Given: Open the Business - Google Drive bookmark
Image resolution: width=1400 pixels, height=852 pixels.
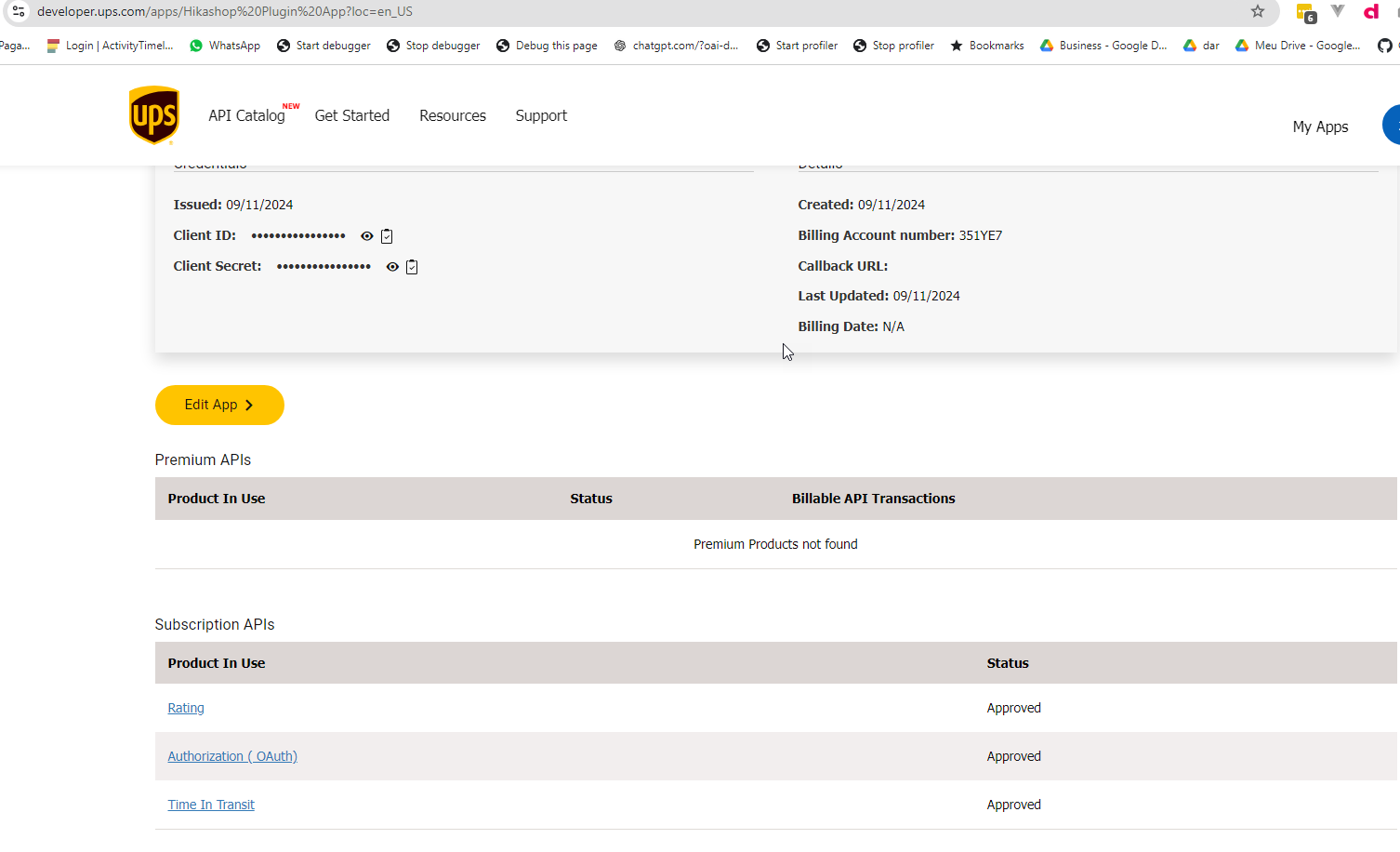Looking at the screenshot, I should pyautogui.click(x=1103, y=46).
